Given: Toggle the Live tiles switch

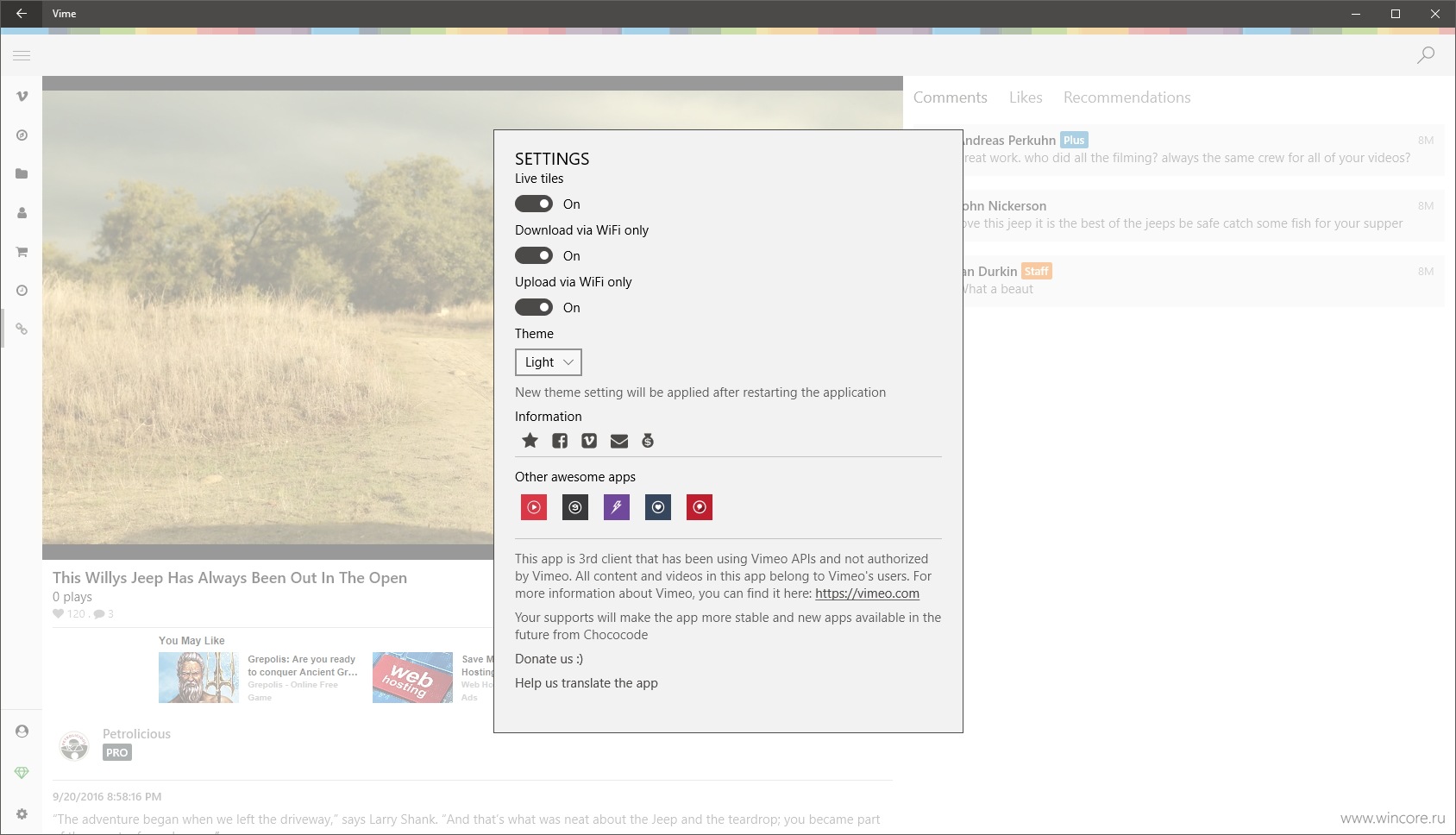Looking at the screenshot, I should tap(534, 204).
